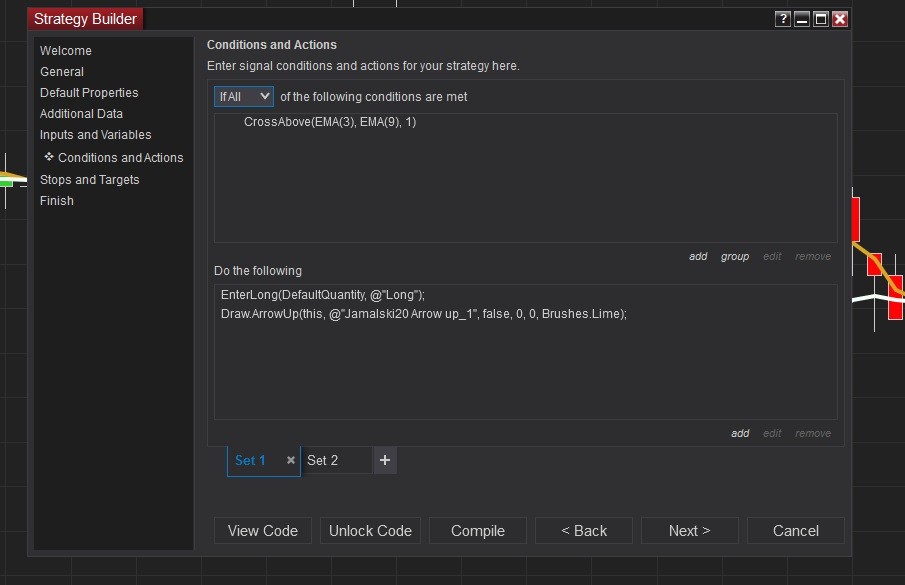Click group link under conditions list
Image resolution: width=905 pixels, height=585 pixels.
pos(735,257)
